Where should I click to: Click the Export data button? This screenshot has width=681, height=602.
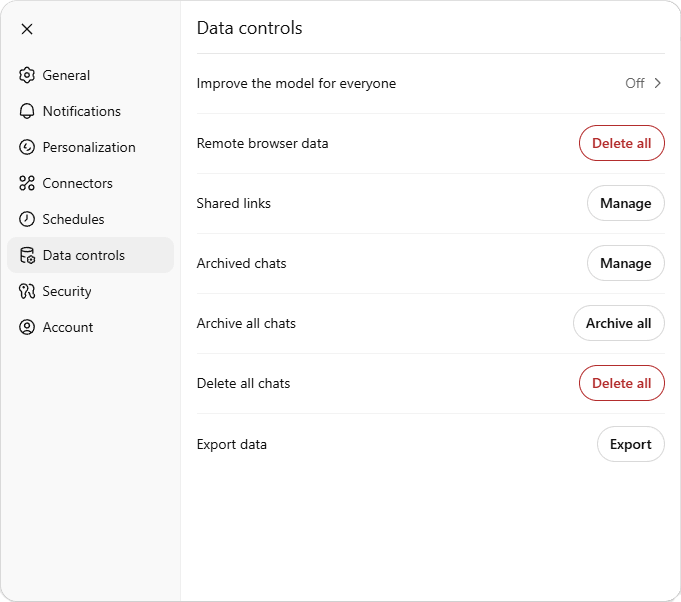pyautogui.click(x=631, y=444)
